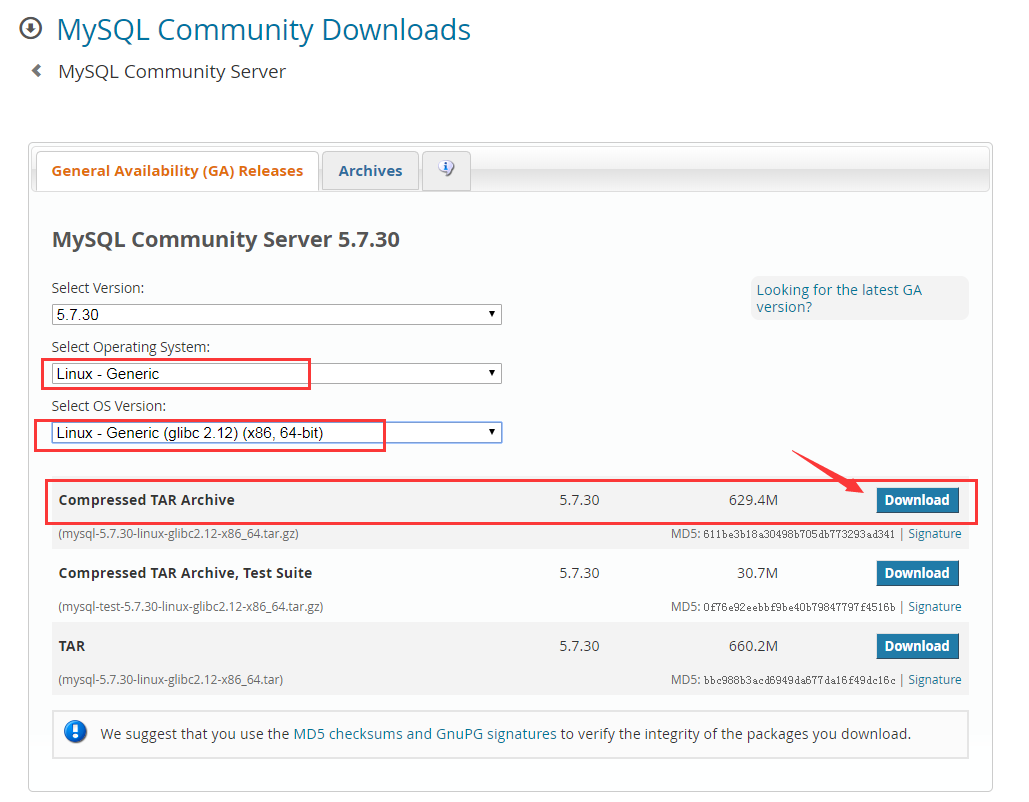Download the TAR 660.2M package
Image resolution: width=1029 pixels, height=802 pixels.
pyautogui.click(x=917, y=646)
